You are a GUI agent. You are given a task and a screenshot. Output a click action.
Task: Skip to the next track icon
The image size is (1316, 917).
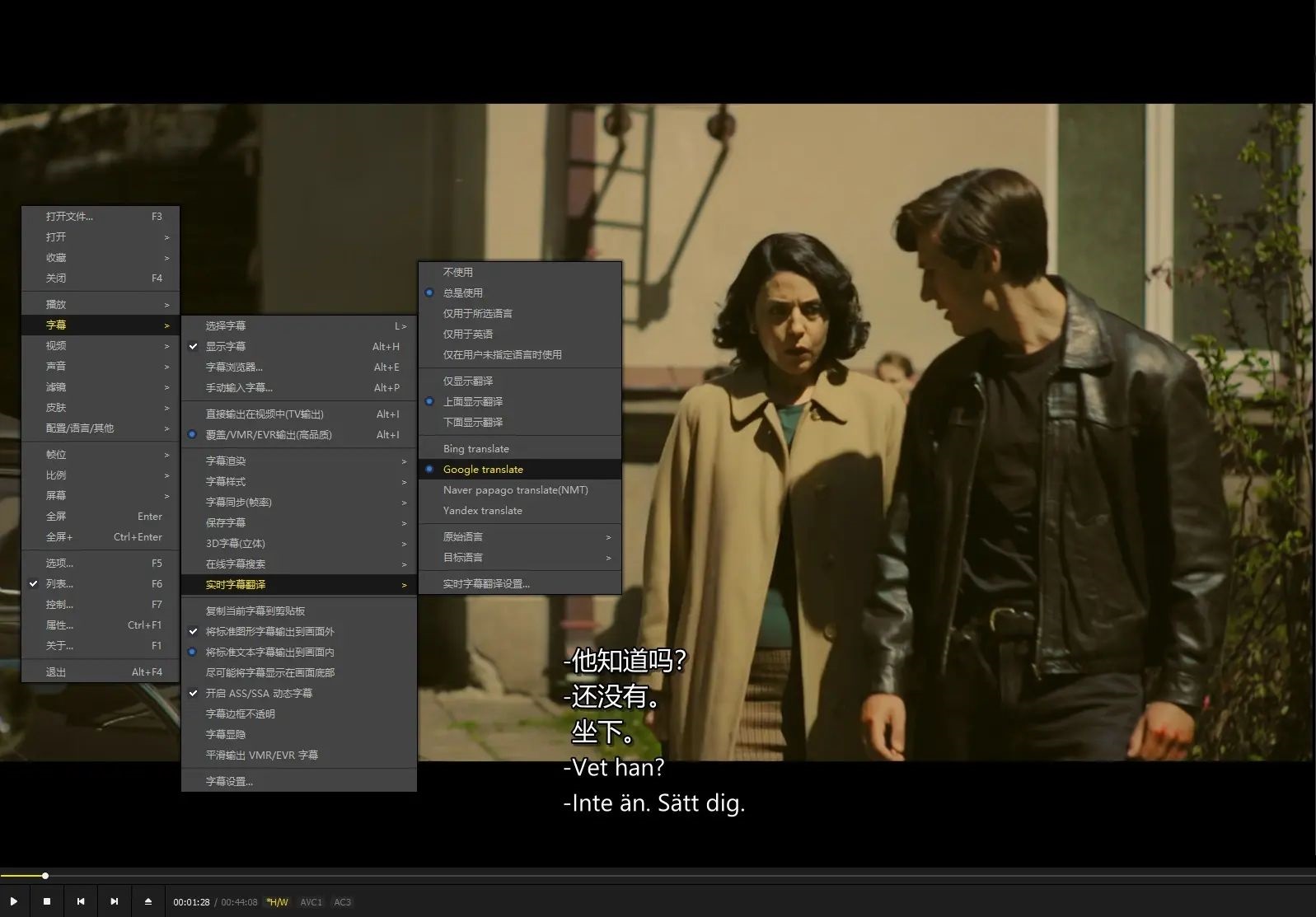115,901
